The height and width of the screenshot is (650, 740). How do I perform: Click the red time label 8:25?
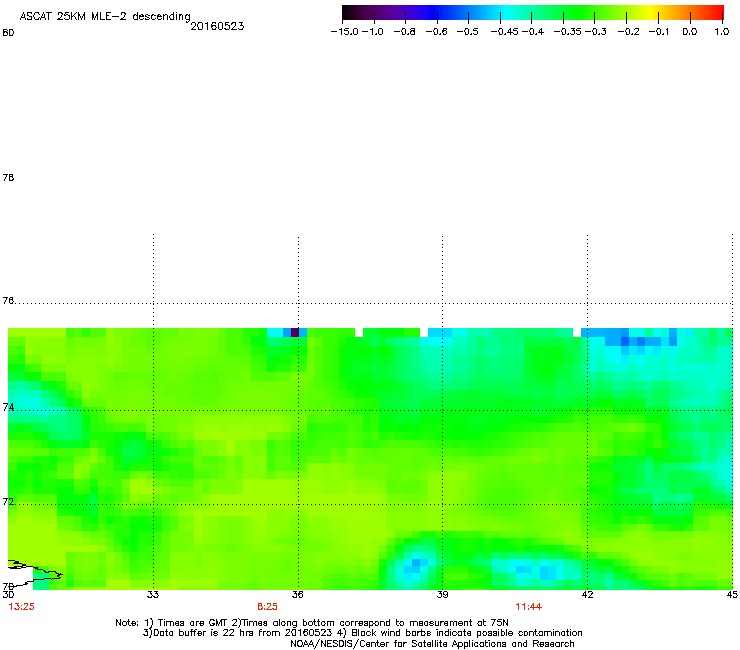[267, 607]
